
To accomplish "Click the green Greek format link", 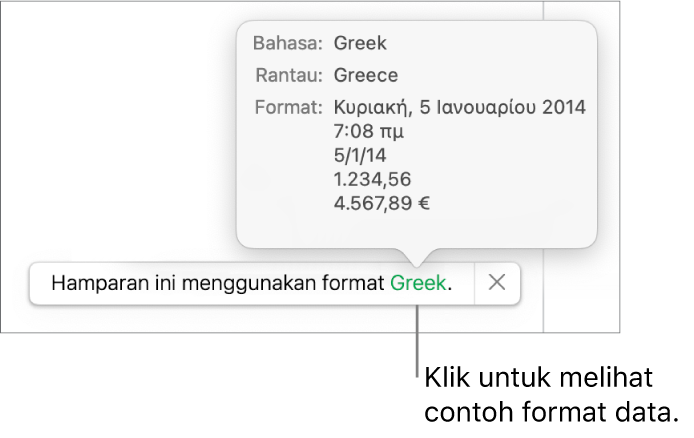I will click(x=418, y=283).
